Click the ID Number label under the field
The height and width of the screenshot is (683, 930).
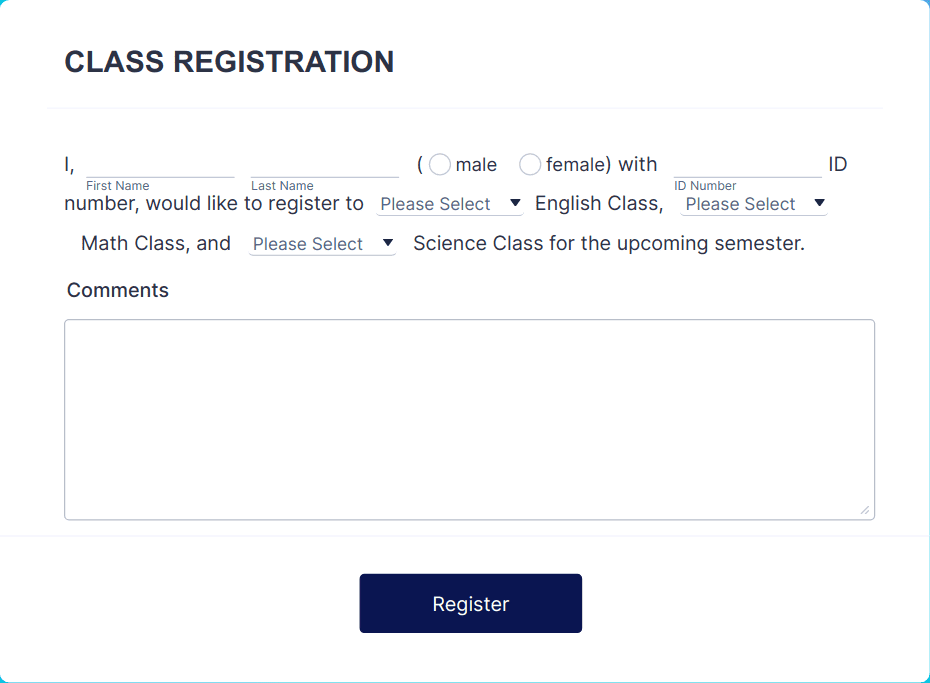coord(704,186)
